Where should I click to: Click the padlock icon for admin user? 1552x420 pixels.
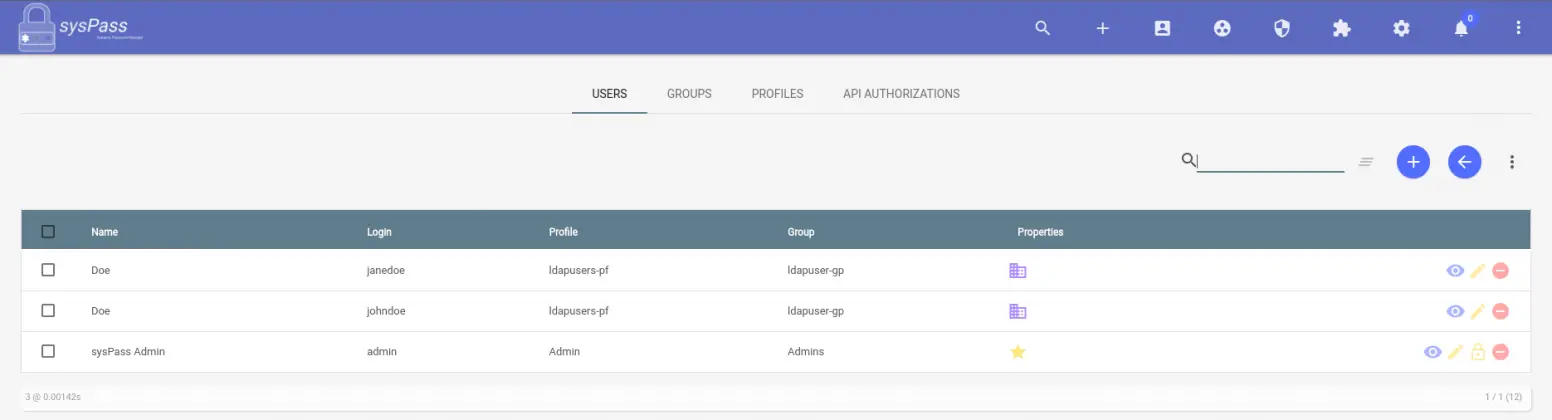1478,352
